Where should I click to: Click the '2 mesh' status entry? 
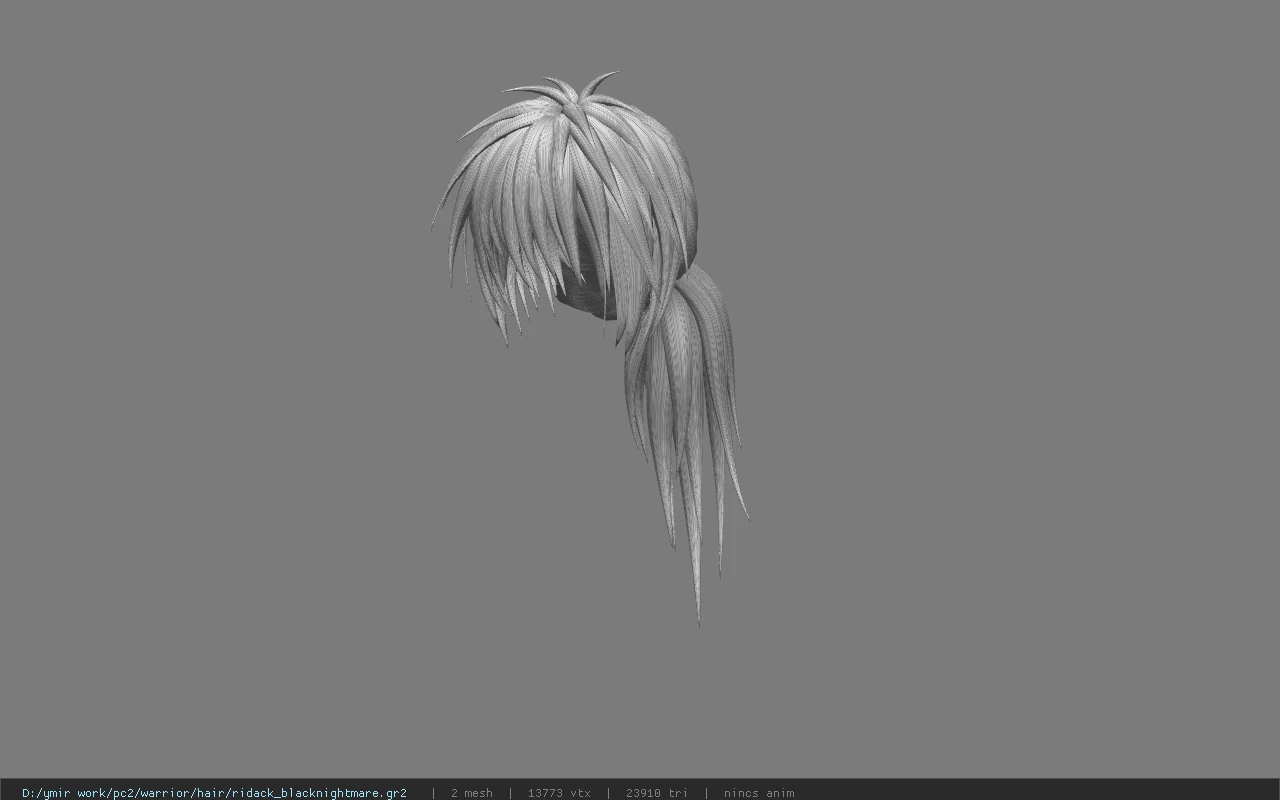(471, 793)
